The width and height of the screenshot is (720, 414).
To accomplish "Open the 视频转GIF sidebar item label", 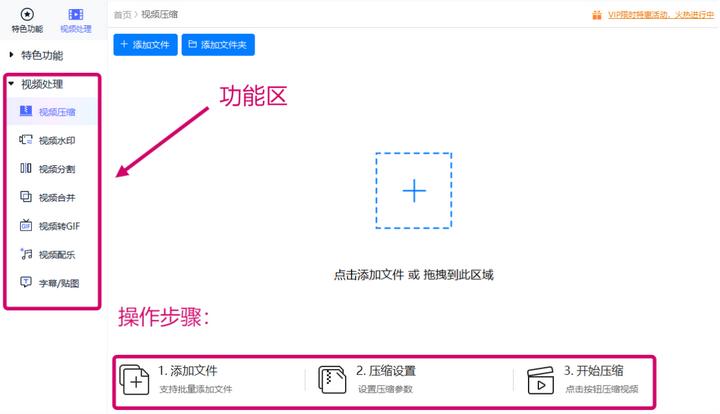I will pos(59,226).
